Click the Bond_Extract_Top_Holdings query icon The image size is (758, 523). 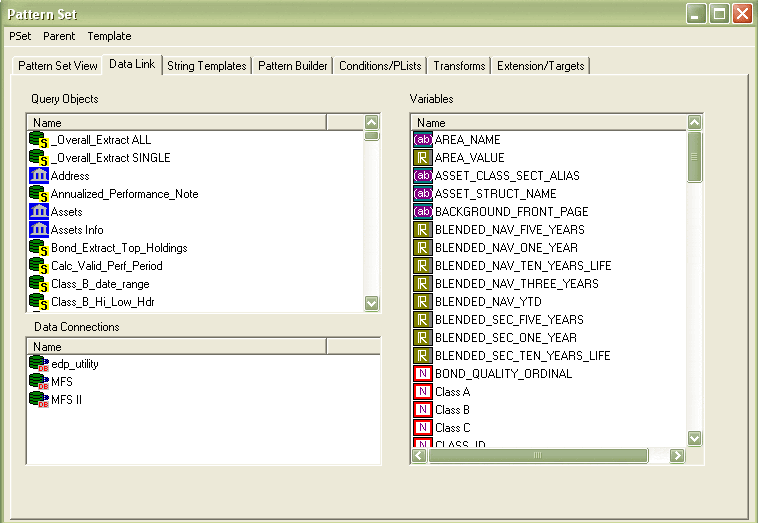point(39,248)
